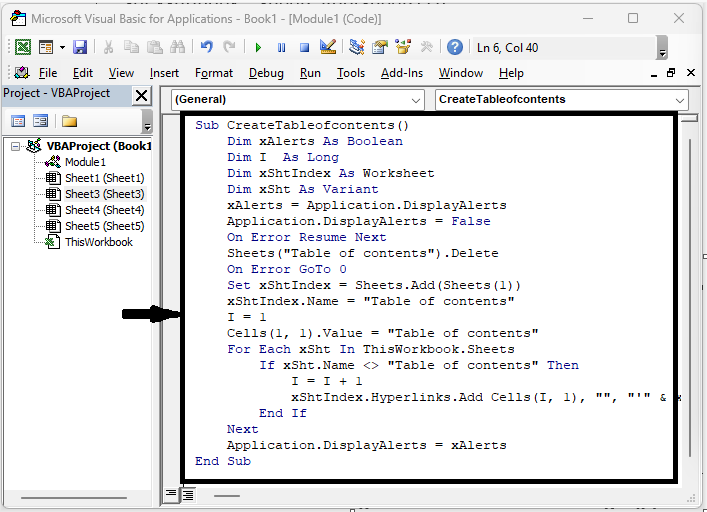Open the Add-Ins menu
The height and width of the screenshot is (512, 707).
coord(402,73)
